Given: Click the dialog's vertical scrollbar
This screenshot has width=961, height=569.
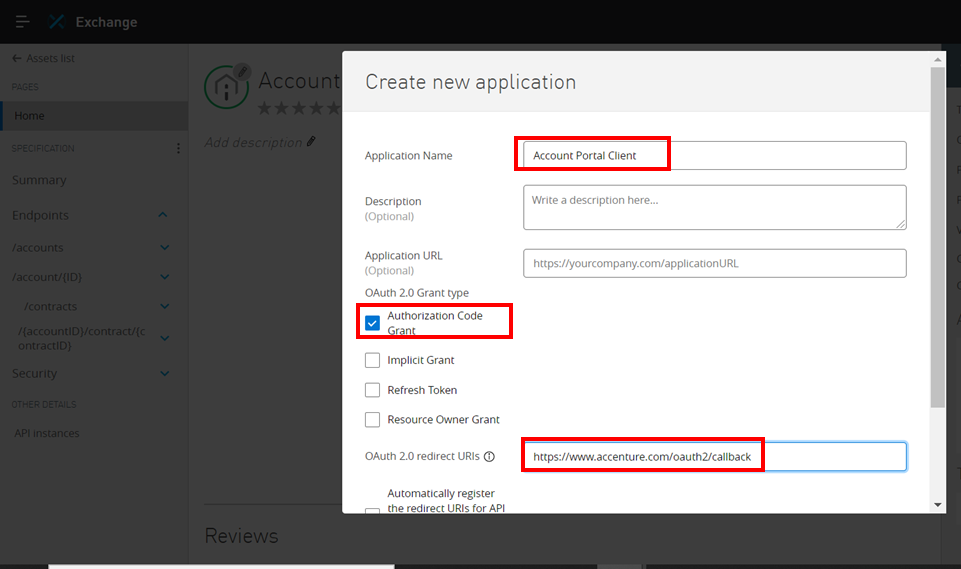Looking at the screenshot, I should click(x=937, y=240).
